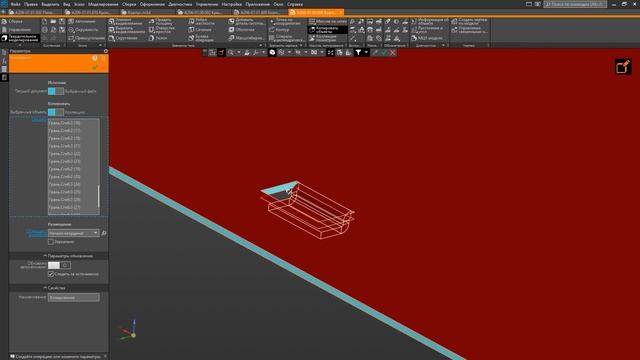Click Создать чертеж по модели
Image resolution: width=640 pixels, height=360 pixels.
(469, 21)
